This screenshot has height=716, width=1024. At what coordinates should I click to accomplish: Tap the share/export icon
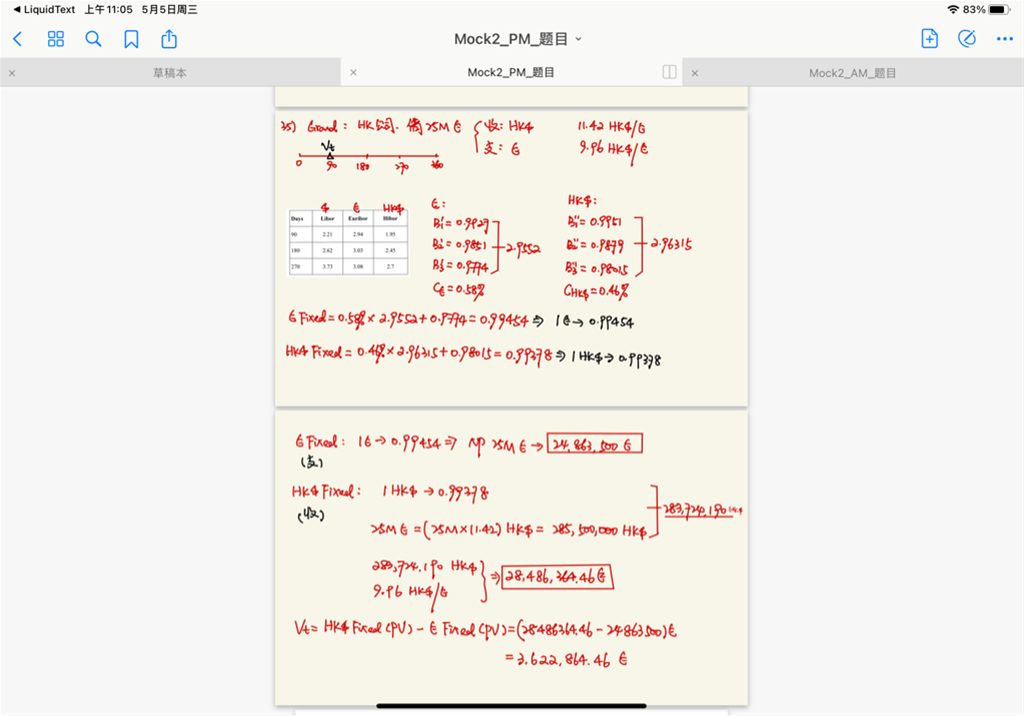(x=169, y=39)
